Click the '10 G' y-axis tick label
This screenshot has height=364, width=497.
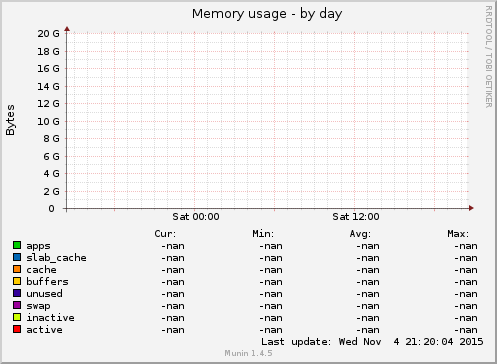48,121
